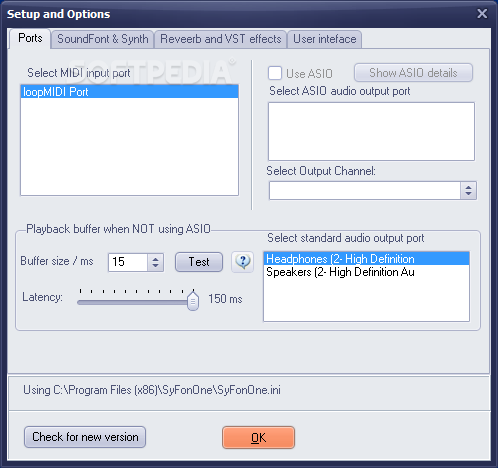The height and width of the screenshot is (468, 498).
Task: Switch to the User inteface tab
Action: tap(325, 39)
